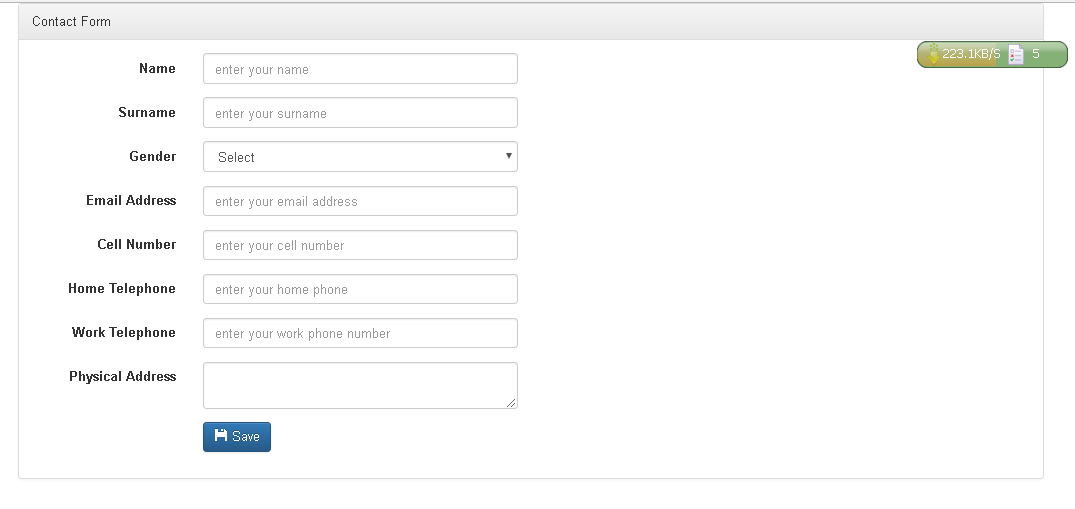Click the Work Telephone input
Image resolution: width=1075 pixels, height=509 pixels.
point(360,333)
